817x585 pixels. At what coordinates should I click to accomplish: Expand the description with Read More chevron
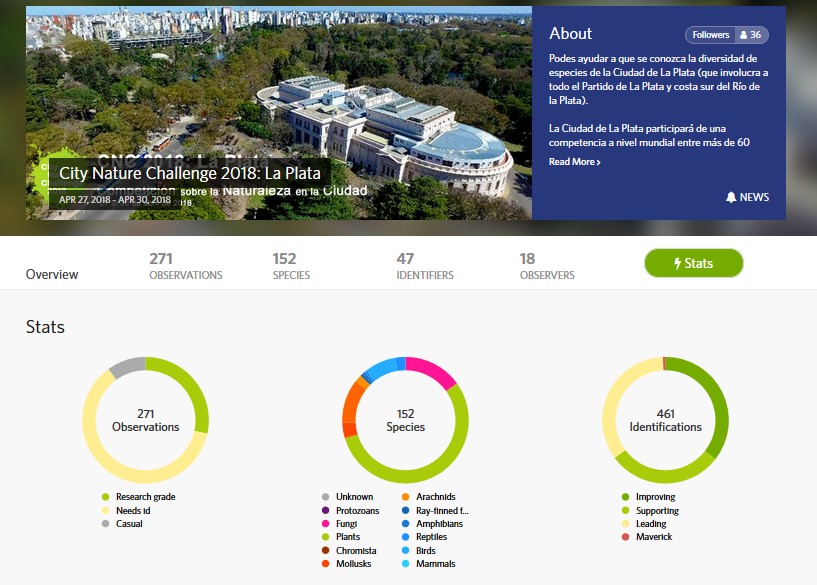[x=574, y=162]
